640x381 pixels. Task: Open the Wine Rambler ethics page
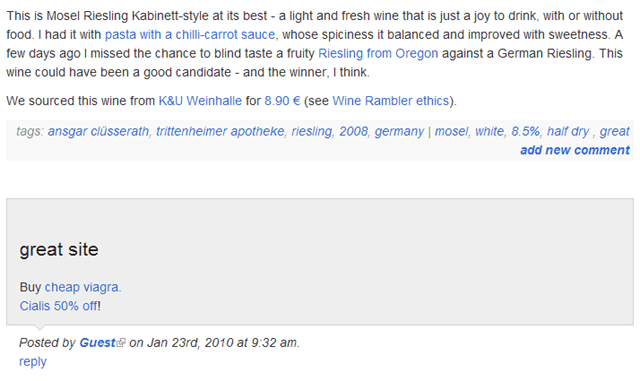[x=391, y=101]
